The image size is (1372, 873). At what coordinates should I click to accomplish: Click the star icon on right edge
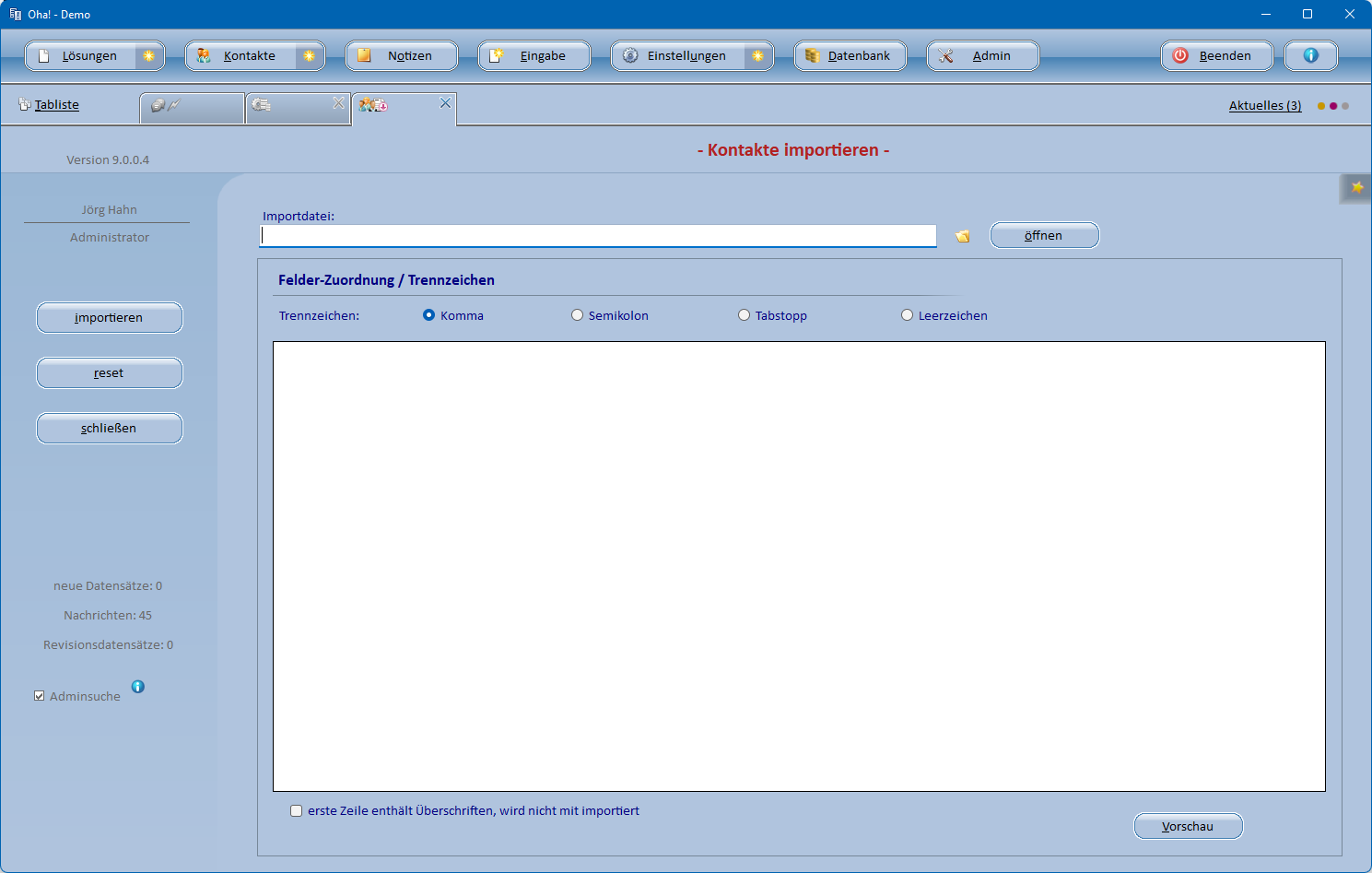pyautogui.click(x=1356, y=188)
